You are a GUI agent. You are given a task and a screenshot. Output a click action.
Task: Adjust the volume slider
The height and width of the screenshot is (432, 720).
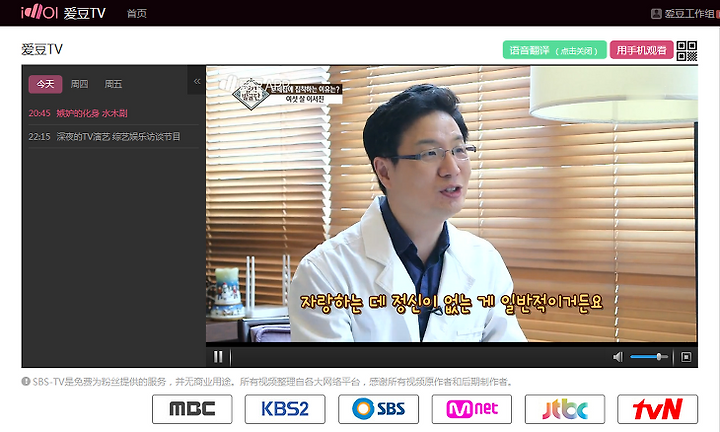click(648, 357)
